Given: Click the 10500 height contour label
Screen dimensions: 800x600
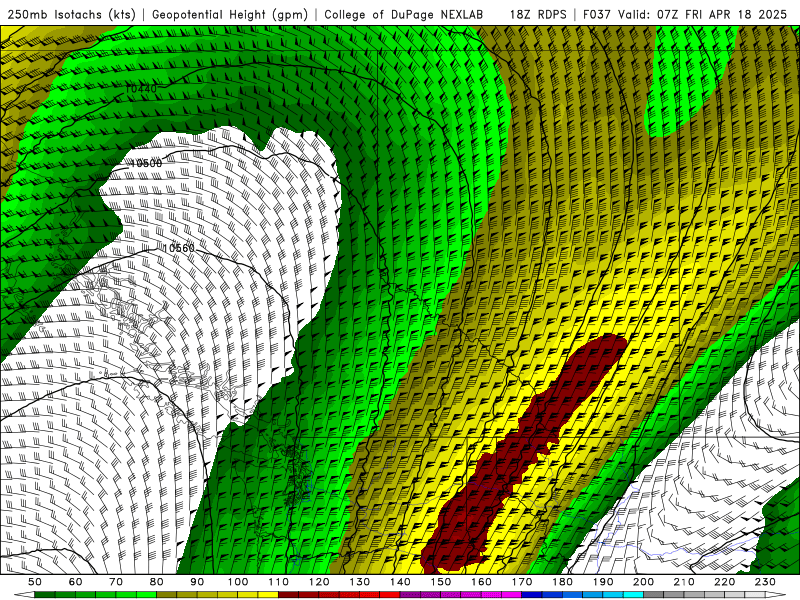Looking at the screenshot, I should click(146, 163).
